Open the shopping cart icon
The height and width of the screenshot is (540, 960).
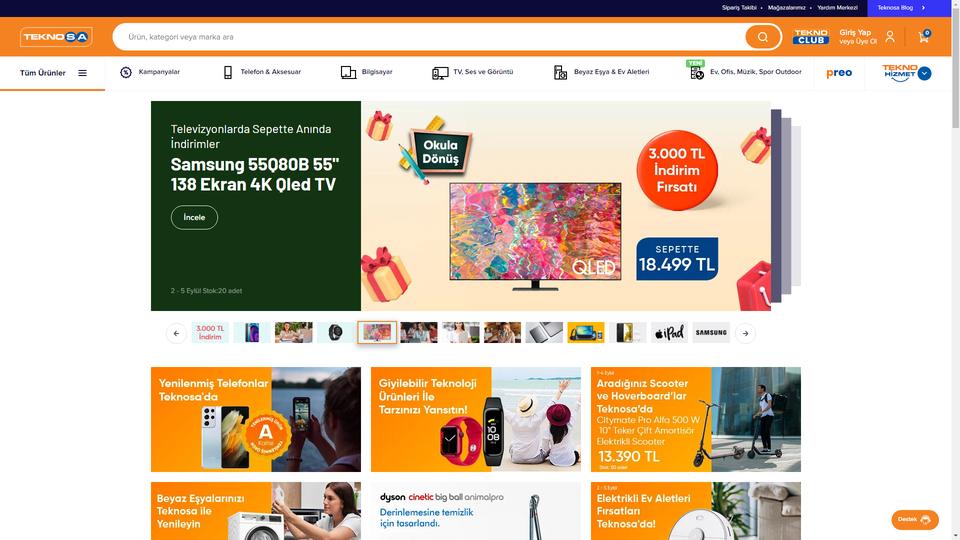pos(924,37)
